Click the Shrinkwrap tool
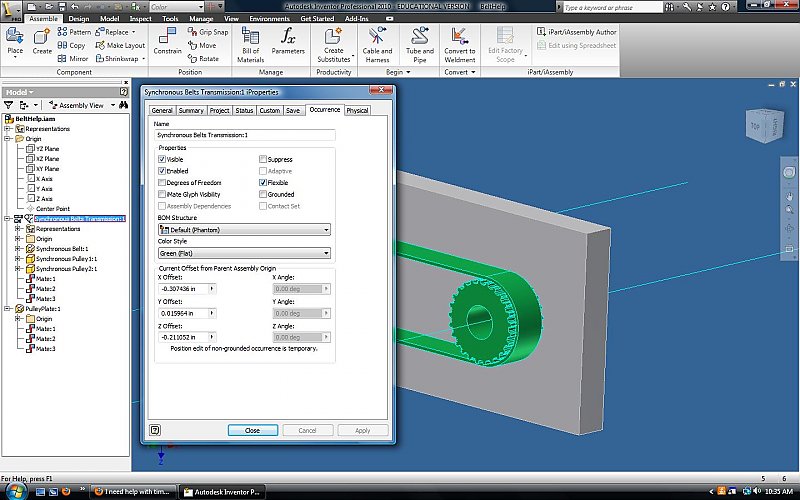Viewport: 800px width, 500px height. pos(120,58)
